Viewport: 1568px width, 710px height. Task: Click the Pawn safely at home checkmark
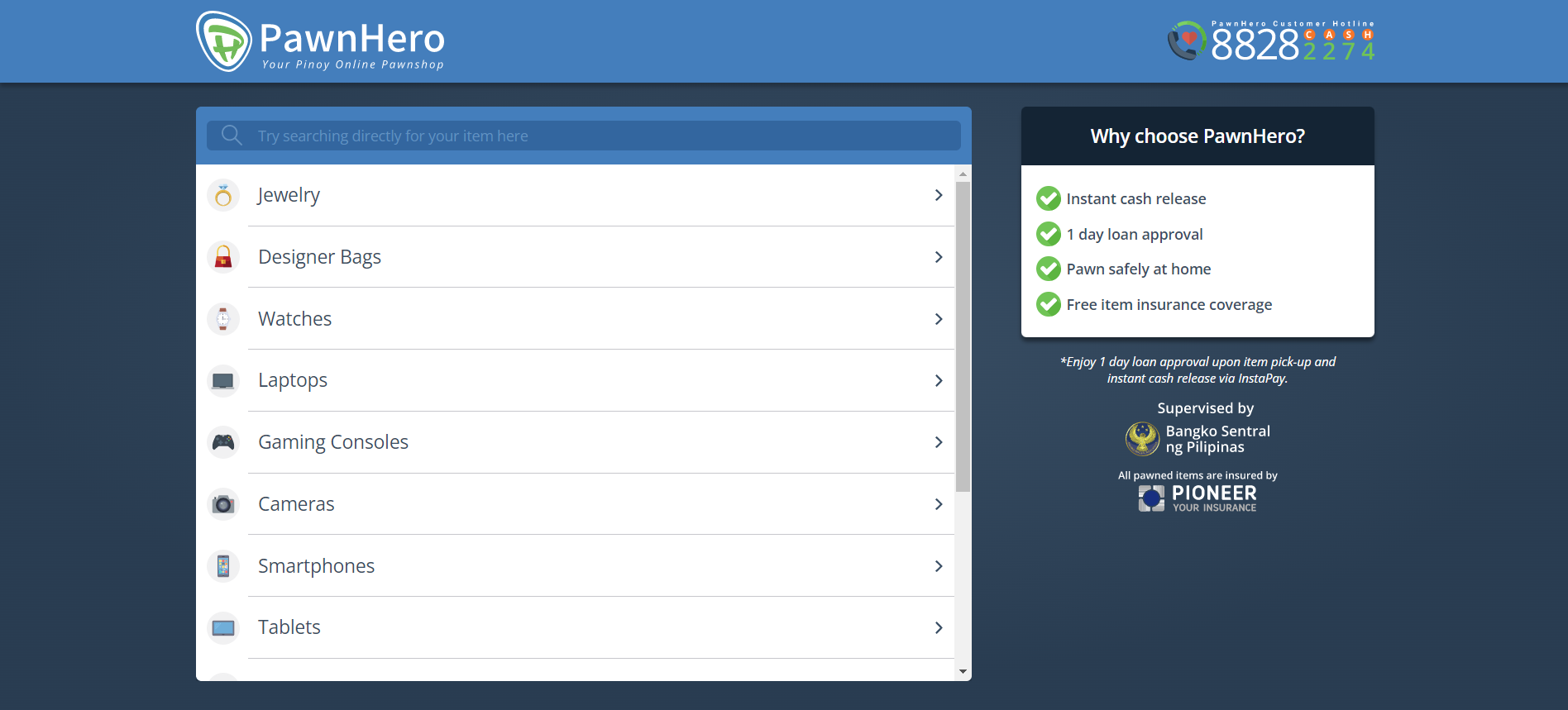[x=1049, y=269]
